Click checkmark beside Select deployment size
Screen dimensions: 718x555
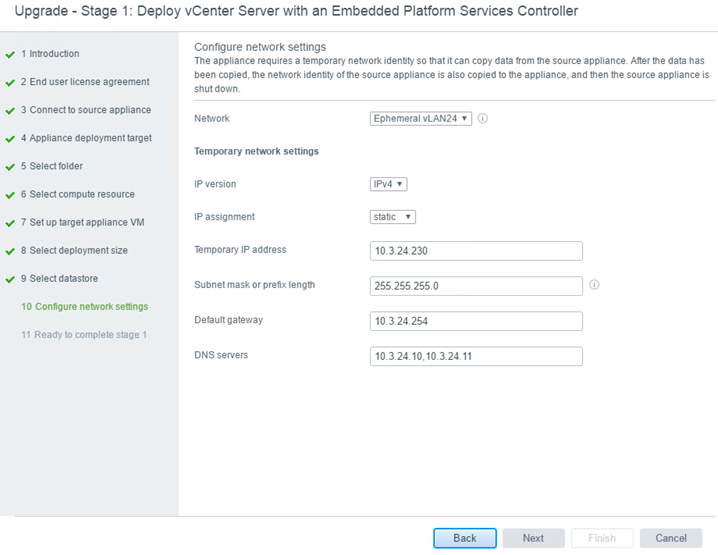[x=10, y=252]
